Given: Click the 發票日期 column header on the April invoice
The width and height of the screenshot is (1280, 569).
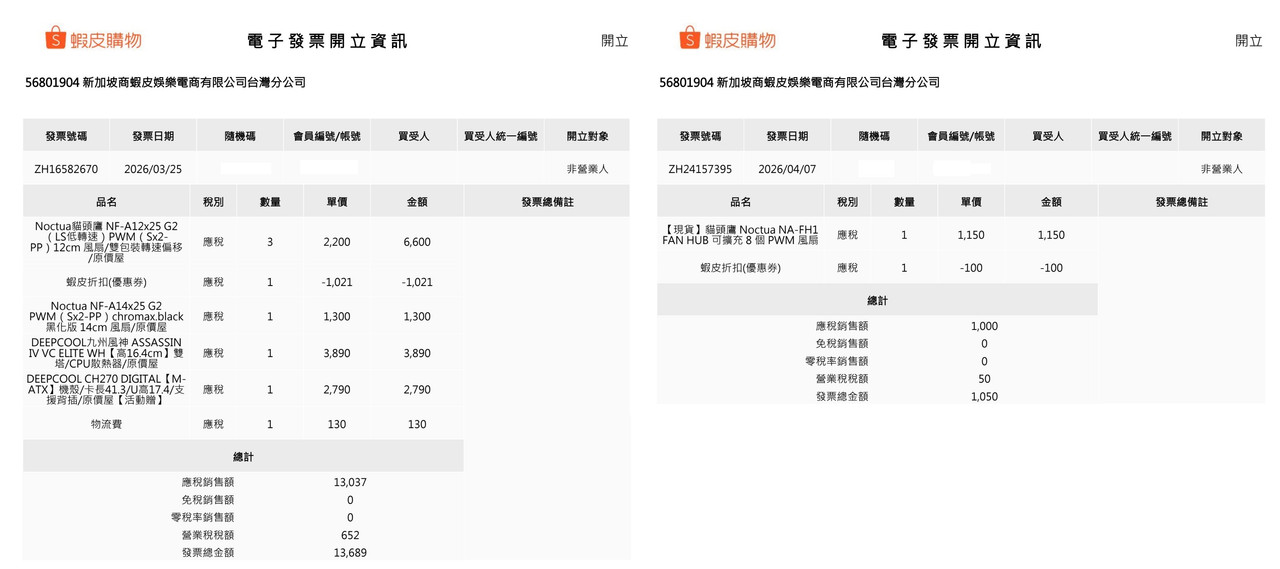Looking at the screenshot, I should tap(787, 136).
